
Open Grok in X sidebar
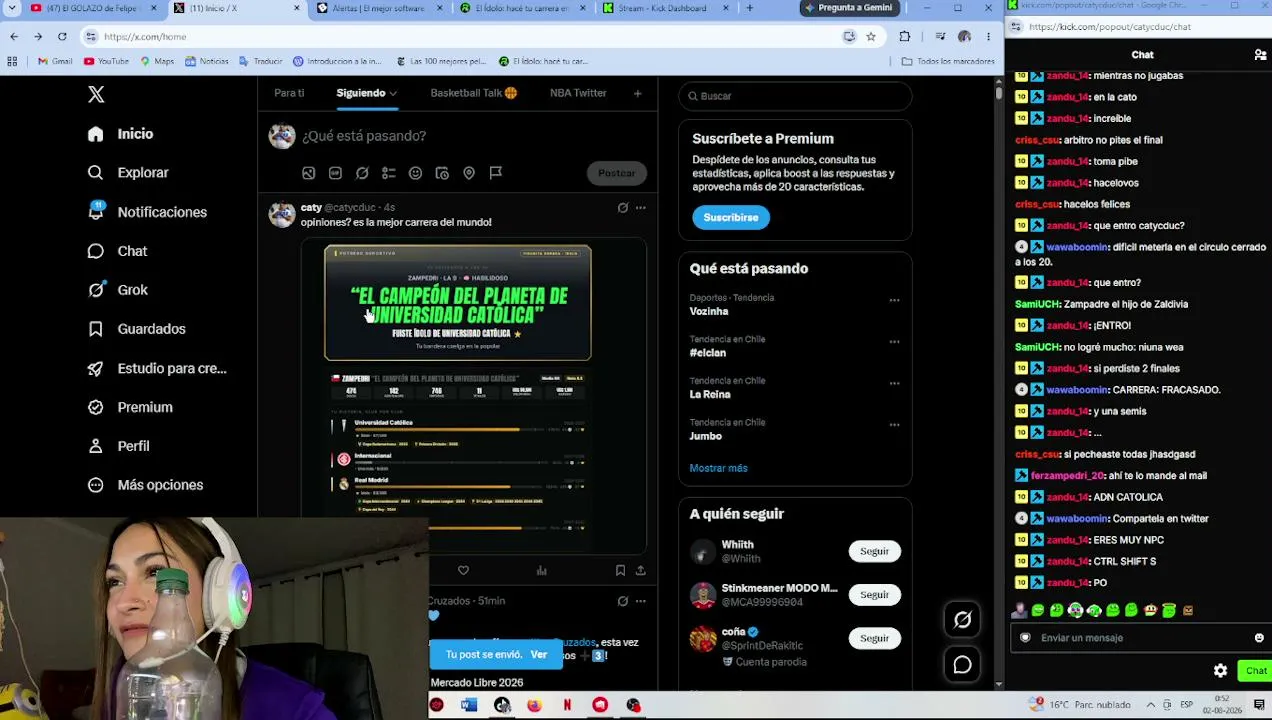tap(118, 290)
